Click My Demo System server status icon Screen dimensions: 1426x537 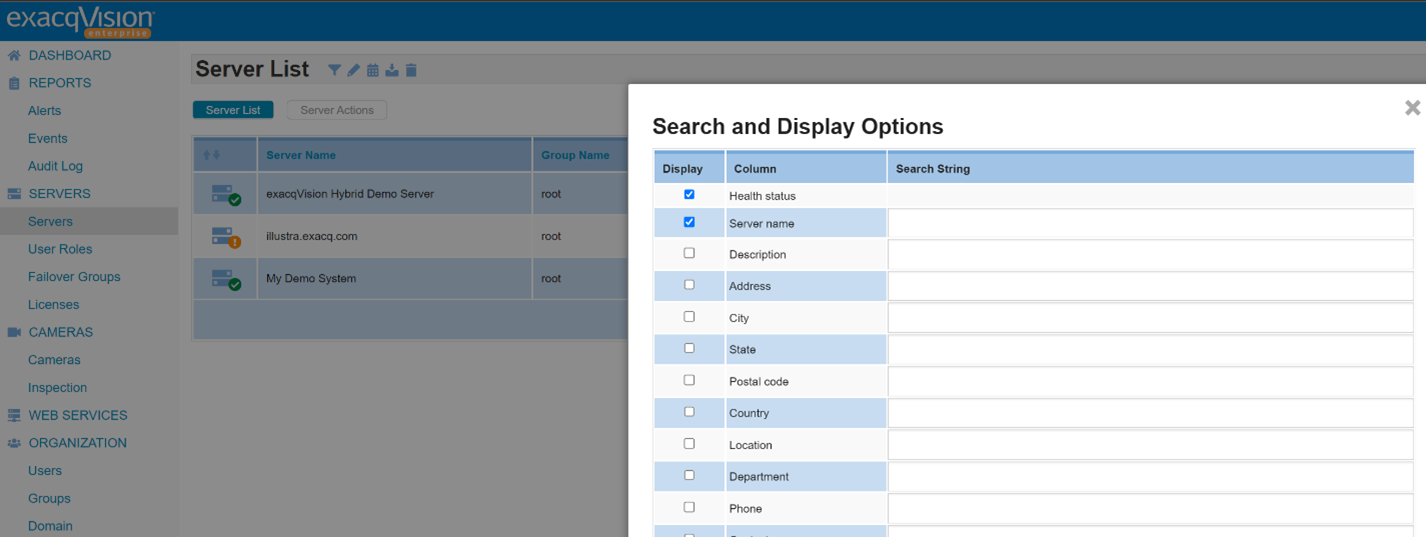pyautogui.click(x=226, y=280)
